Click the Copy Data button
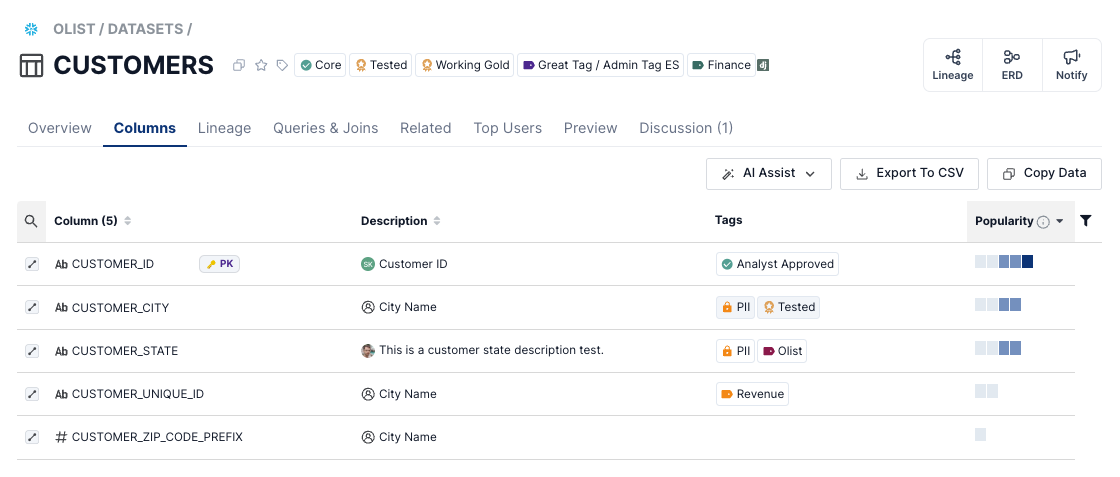This screenshot has width=1120, height=477. pyautogui.click(x=1043, y=174)
